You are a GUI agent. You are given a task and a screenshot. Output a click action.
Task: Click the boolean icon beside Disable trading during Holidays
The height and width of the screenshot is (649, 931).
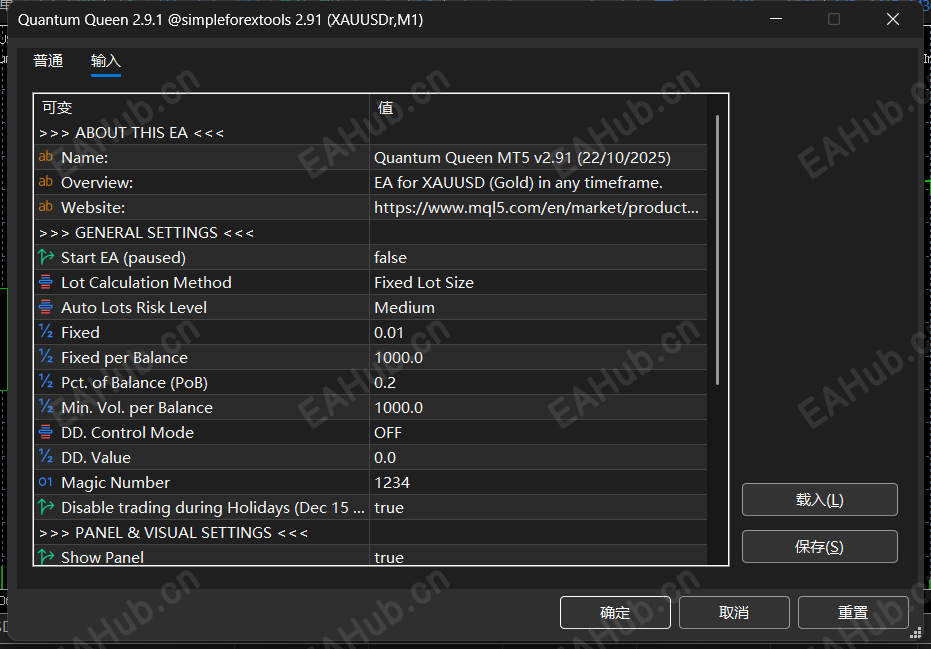click(46, 507)
